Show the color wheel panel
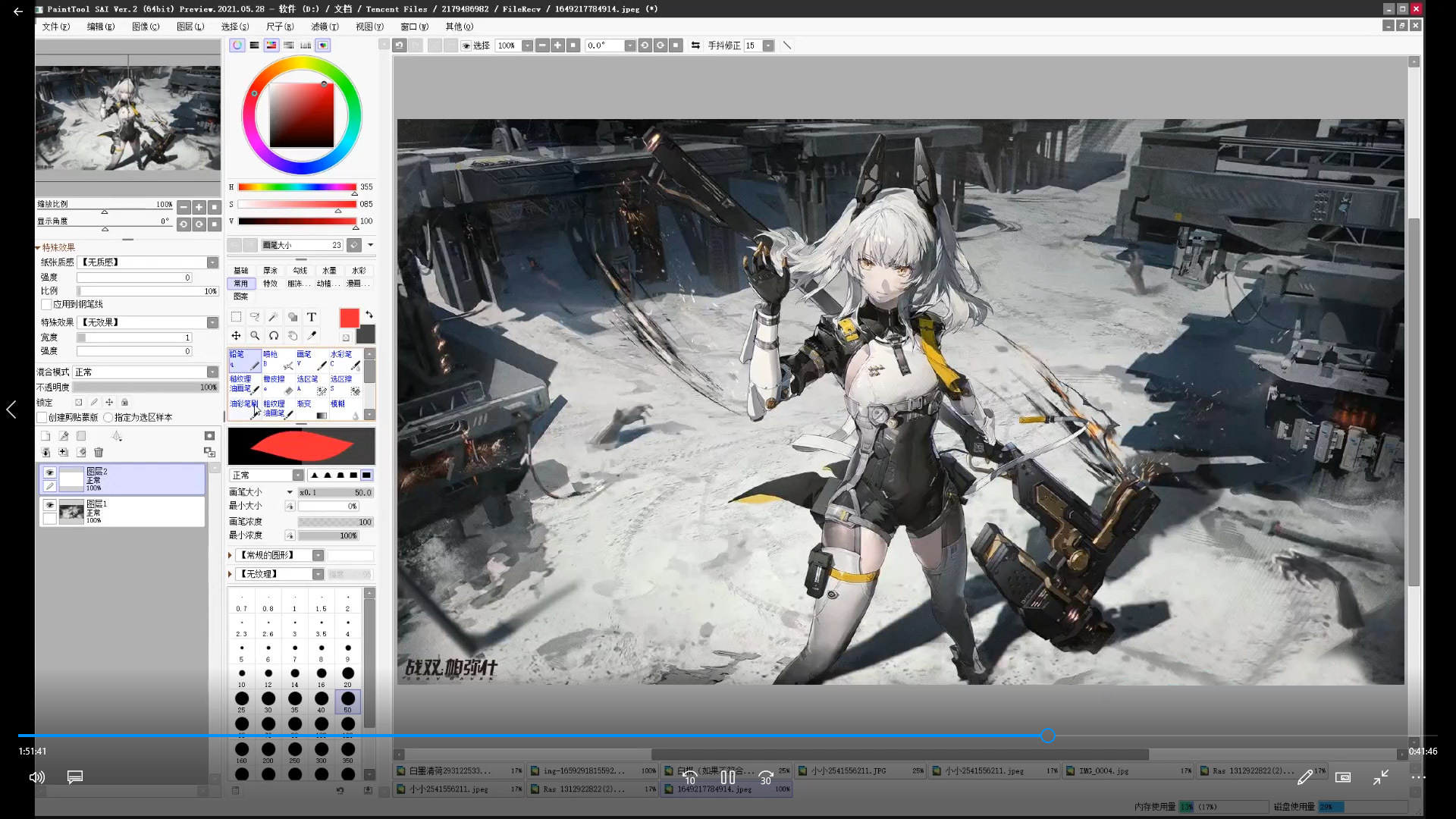This screenshot has width=1456, height=819. [x=237, y=45]
